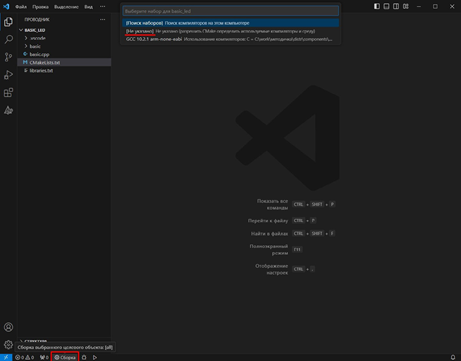This screenshot has width=461, height=361.
Task: Maximize the VS Code window
Action: click(x=435, y=6)
